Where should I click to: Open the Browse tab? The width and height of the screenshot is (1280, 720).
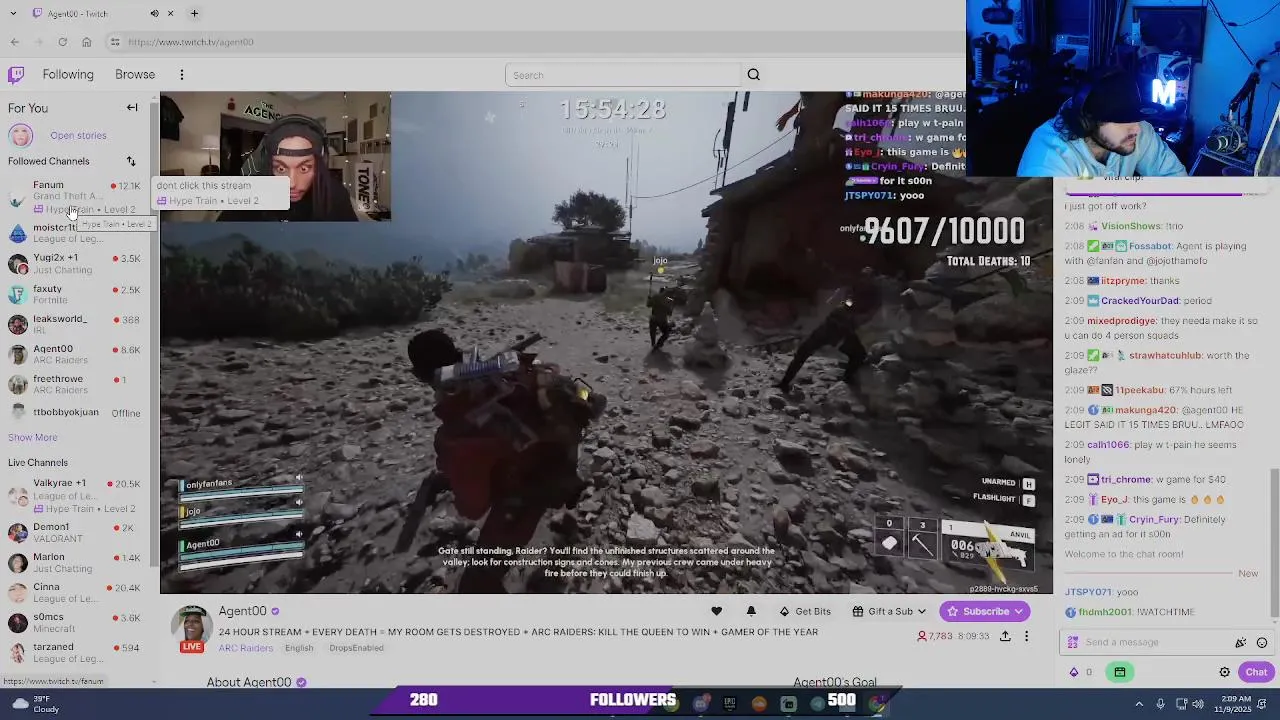tap(135, 75)
